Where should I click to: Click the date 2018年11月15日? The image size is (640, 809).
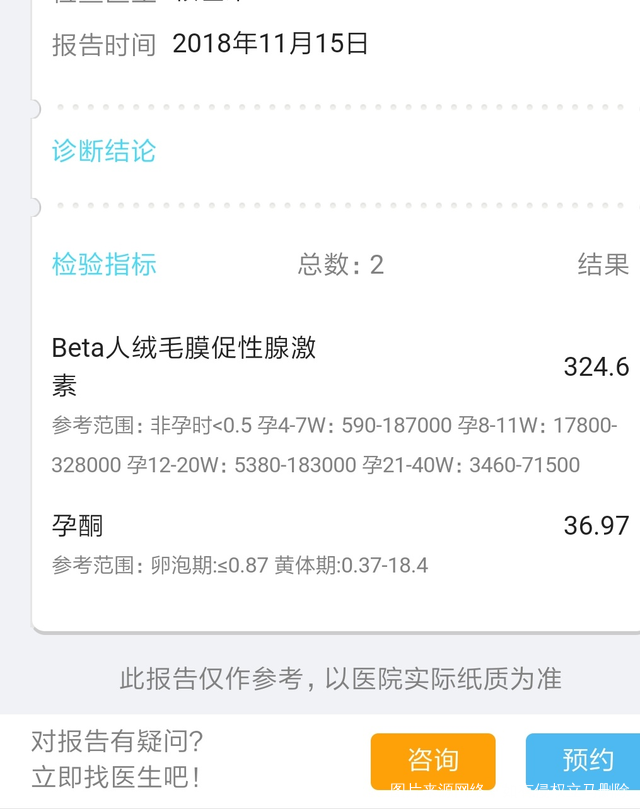click(270, 43)
